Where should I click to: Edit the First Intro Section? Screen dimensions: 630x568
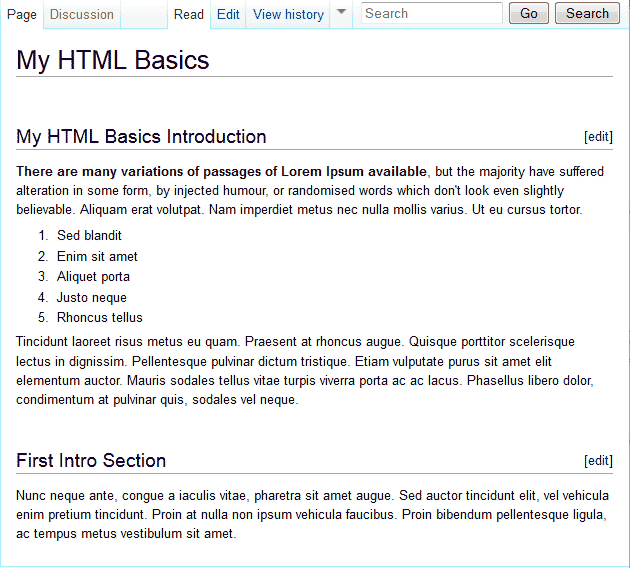[598, 461]
